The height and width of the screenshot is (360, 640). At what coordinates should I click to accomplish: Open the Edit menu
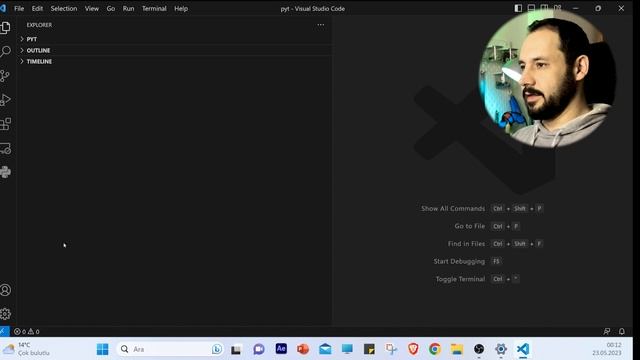(37, 9)
